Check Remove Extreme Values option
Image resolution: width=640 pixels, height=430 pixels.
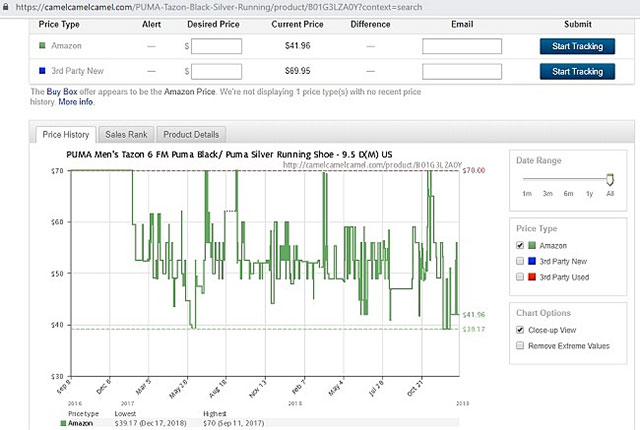click(x=519, y=345)
